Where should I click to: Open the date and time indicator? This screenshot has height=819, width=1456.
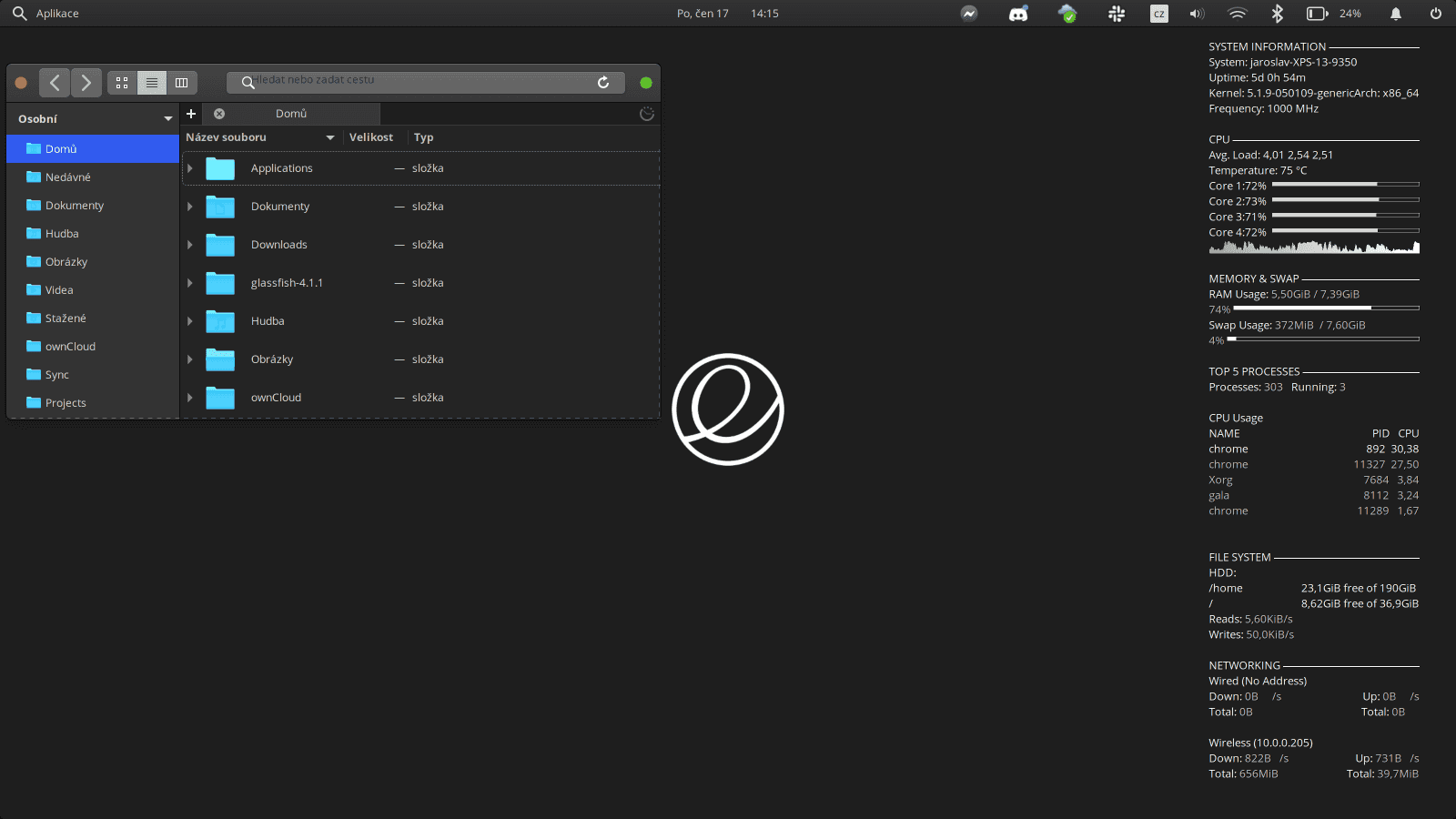(x=728, y=14)
